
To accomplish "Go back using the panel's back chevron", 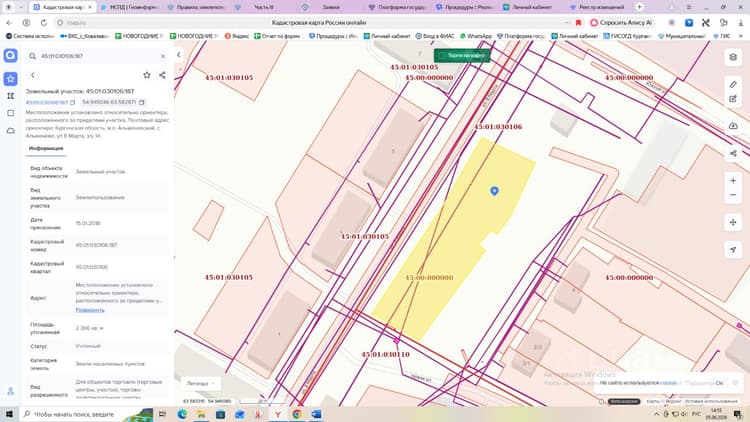I will click(x=33, y=75).
